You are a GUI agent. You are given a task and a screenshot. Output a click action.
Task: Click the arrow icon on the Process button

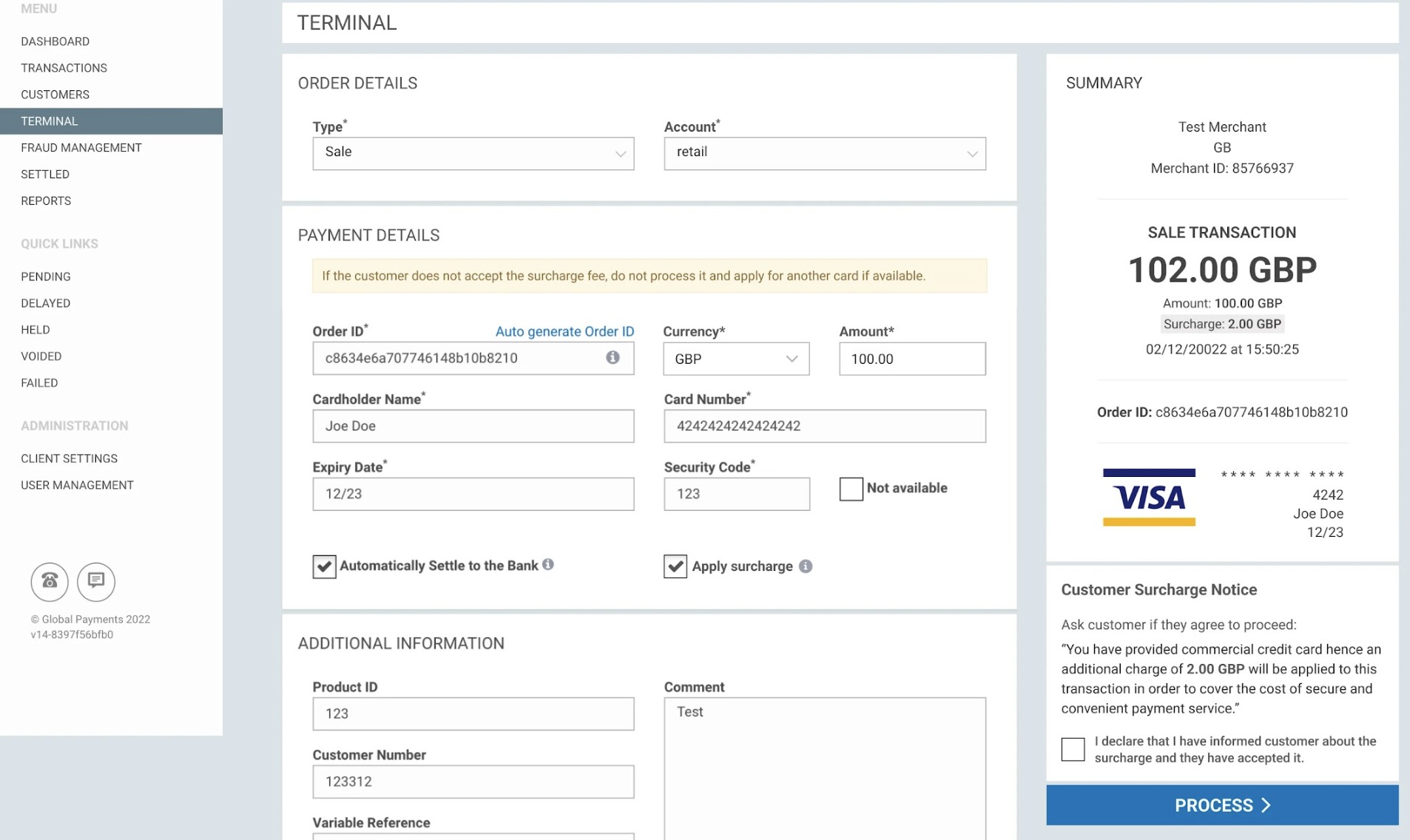(x=1266, y=805)
